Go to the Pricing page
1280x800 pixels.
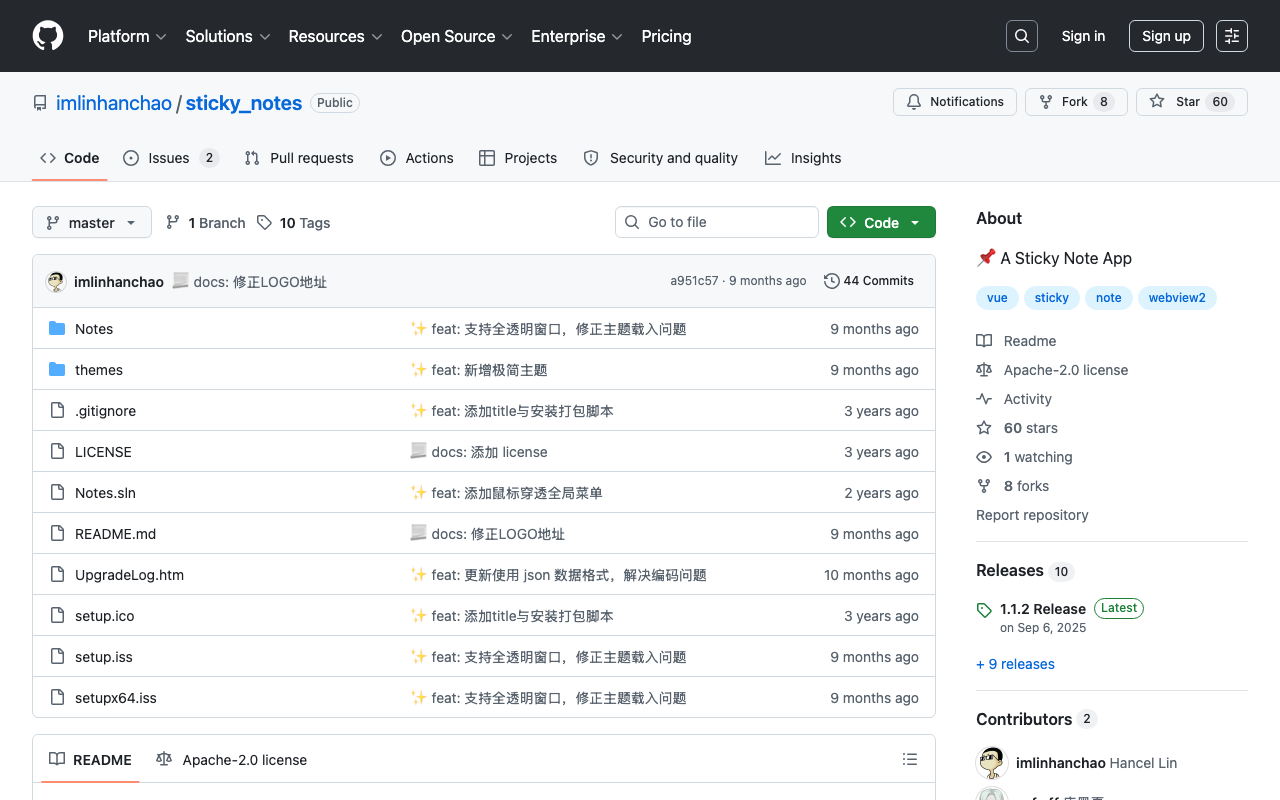click(666, 36)
